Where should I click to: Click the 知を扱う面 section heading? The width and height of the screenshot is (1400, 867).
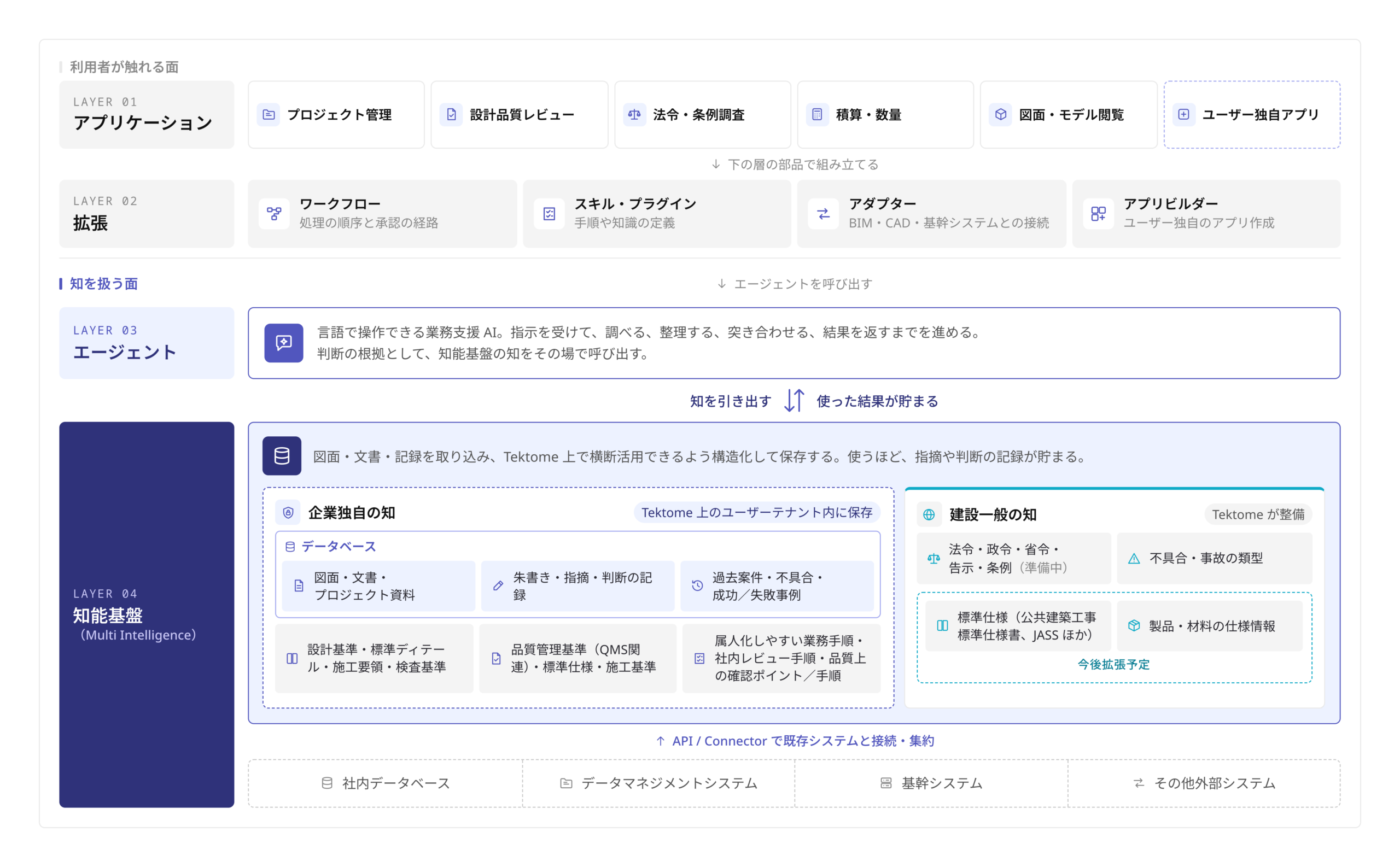[x=104, y=284]
